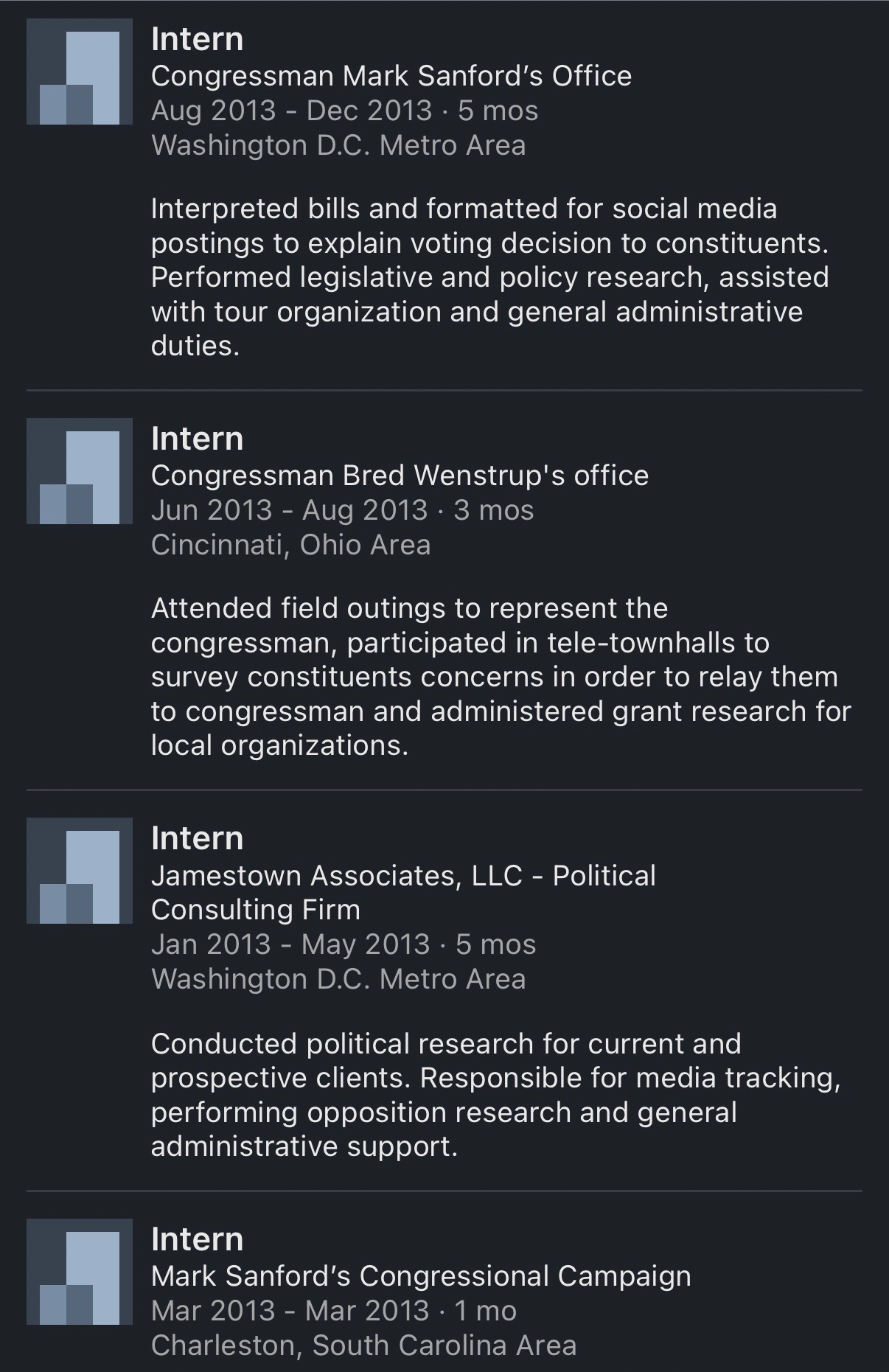The height and width of the screenshot is (1372, 889).
Task: Open Mark Sanford's Congressional Campaign link
Action: pyautogui.click(x=421, y=1276)
